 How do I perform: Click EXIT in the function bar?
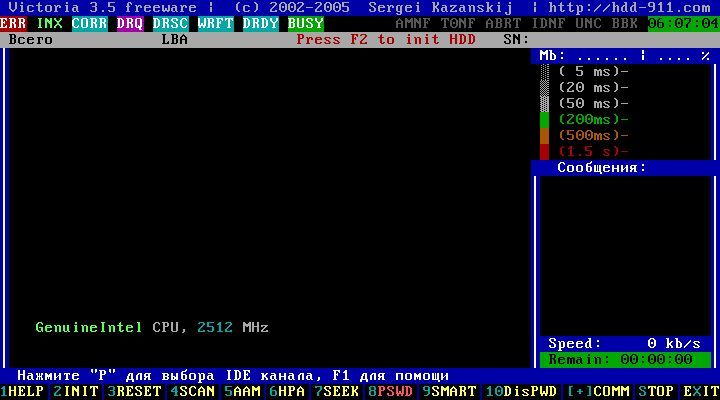(701, 392)
